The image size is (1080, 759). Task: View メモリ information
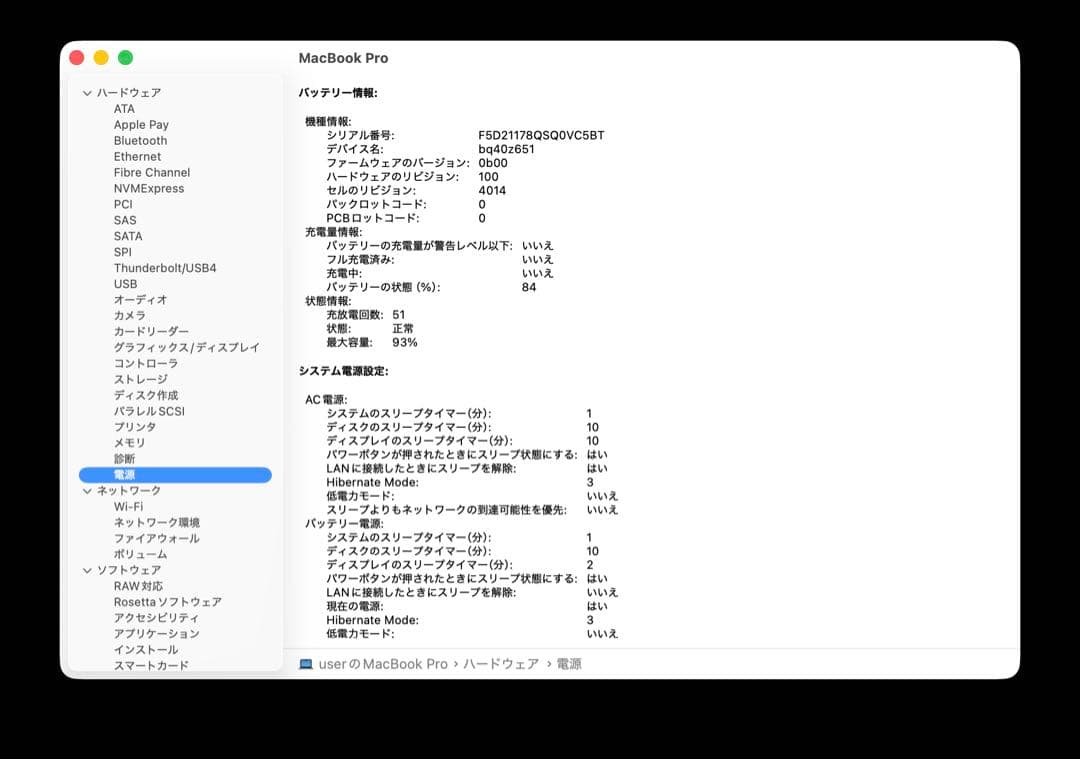128,443
